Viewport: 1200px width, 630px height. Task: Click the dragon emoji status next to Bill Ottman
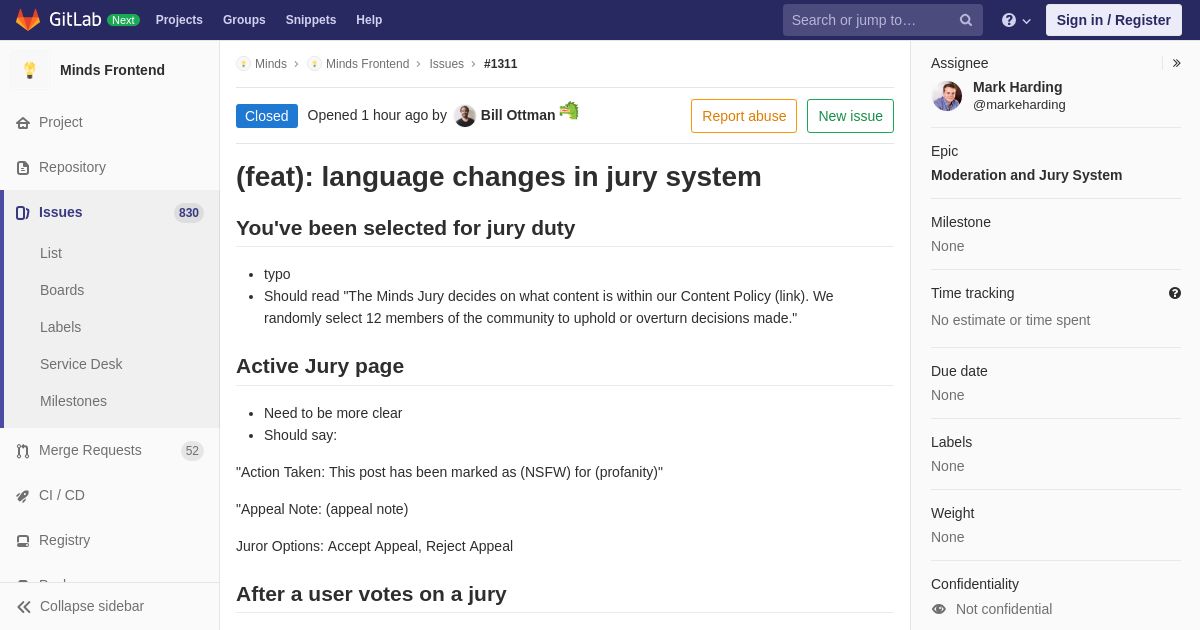[569, 110]
